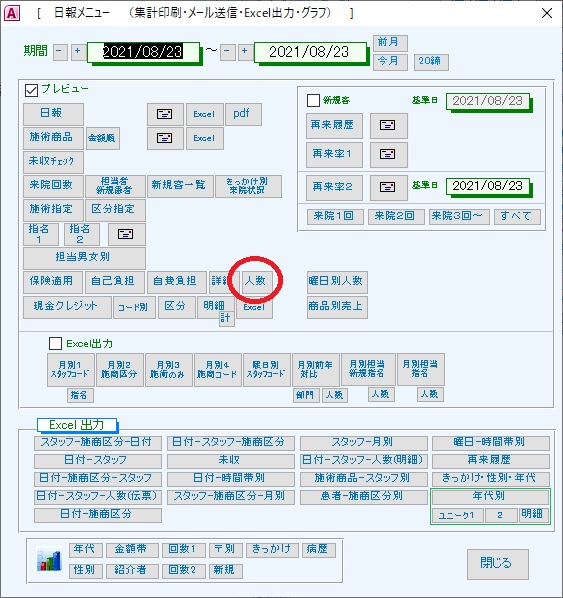Screen dimensions: 563x598
Task: Click mail icon beside 指名2 button
Action: click(x=126, y=234)
